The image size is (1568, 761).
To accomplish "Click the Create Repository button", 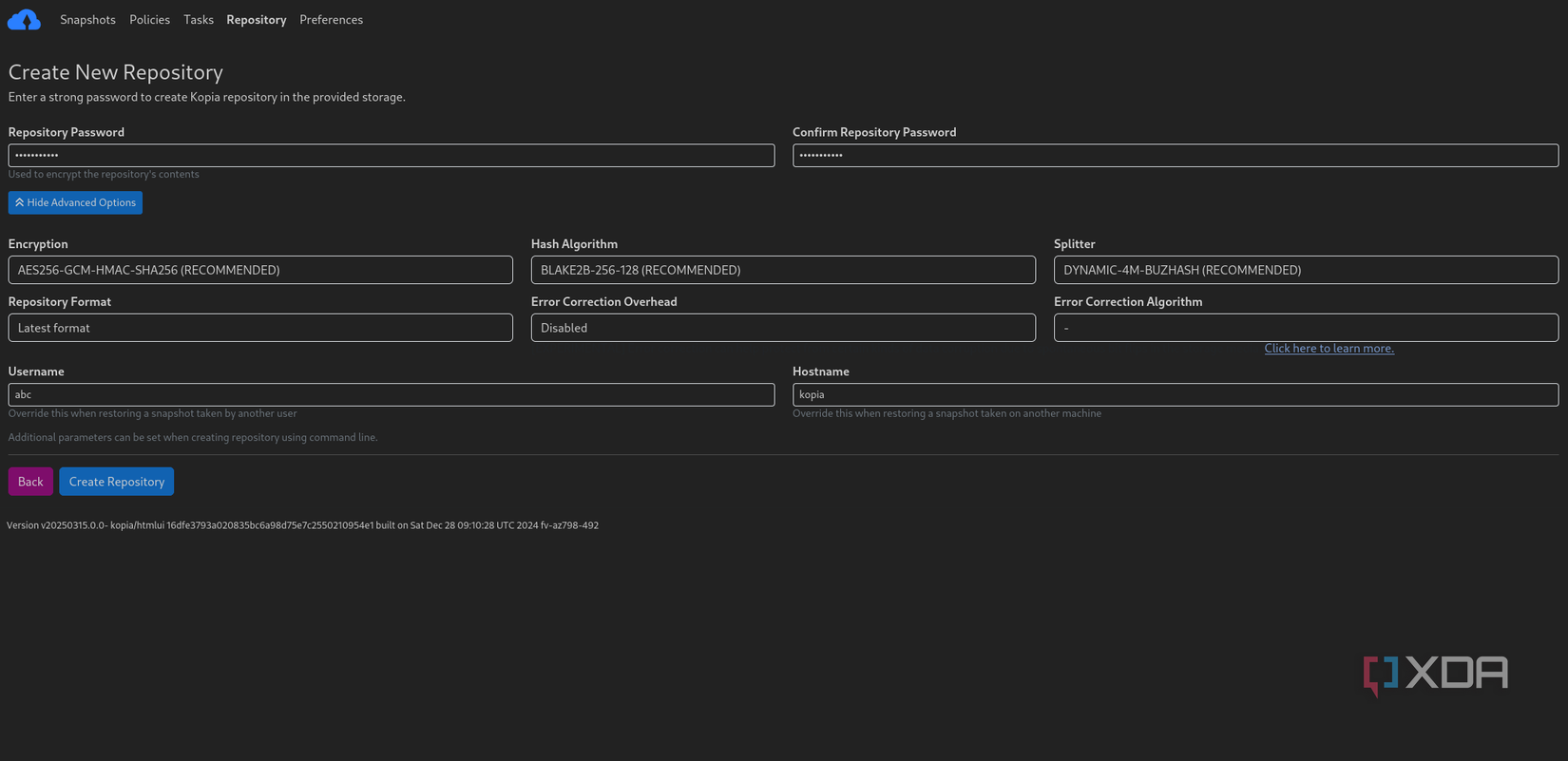I will tap(116, 482).
